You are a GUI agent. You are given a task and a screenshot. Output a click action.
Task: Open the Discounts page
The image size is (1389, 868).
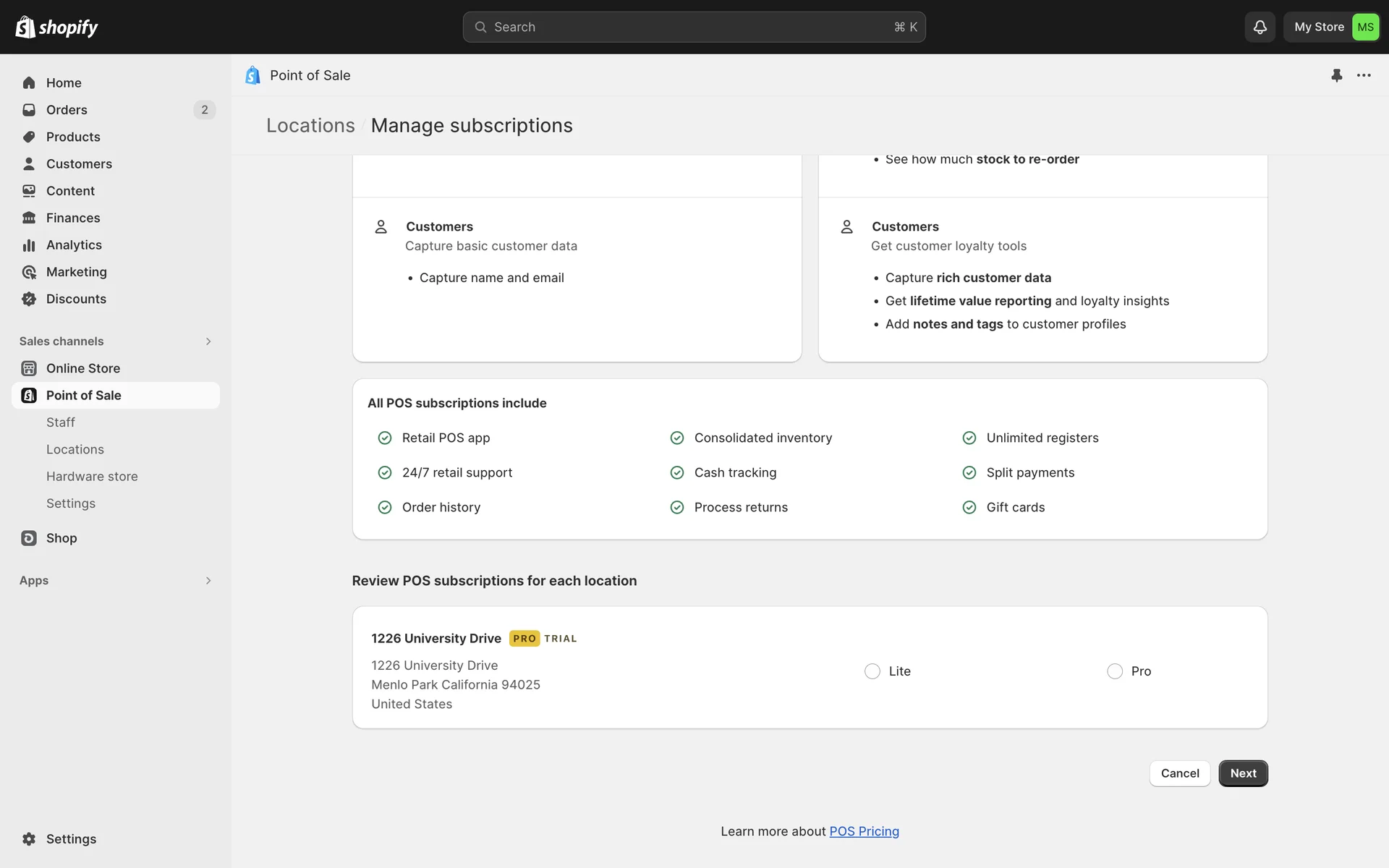[x=76, y=299]
